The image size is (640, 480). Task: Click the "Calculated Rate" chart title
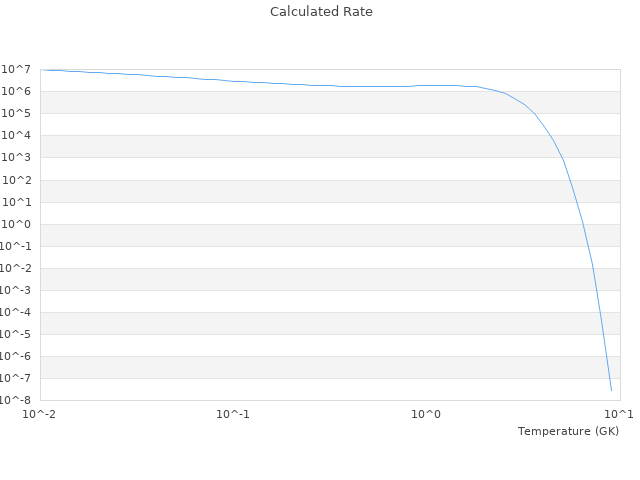click(320, 12)
